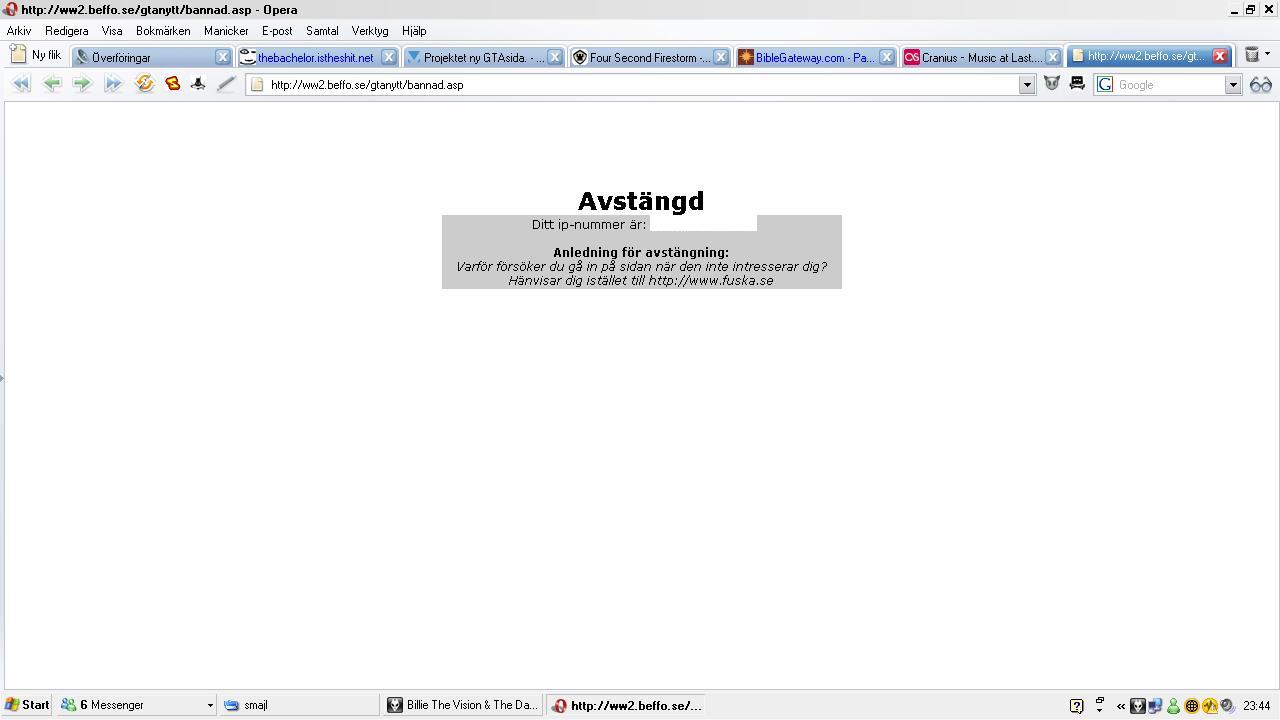
Task: Open the Manicker menu
Action: coord(226,31)
